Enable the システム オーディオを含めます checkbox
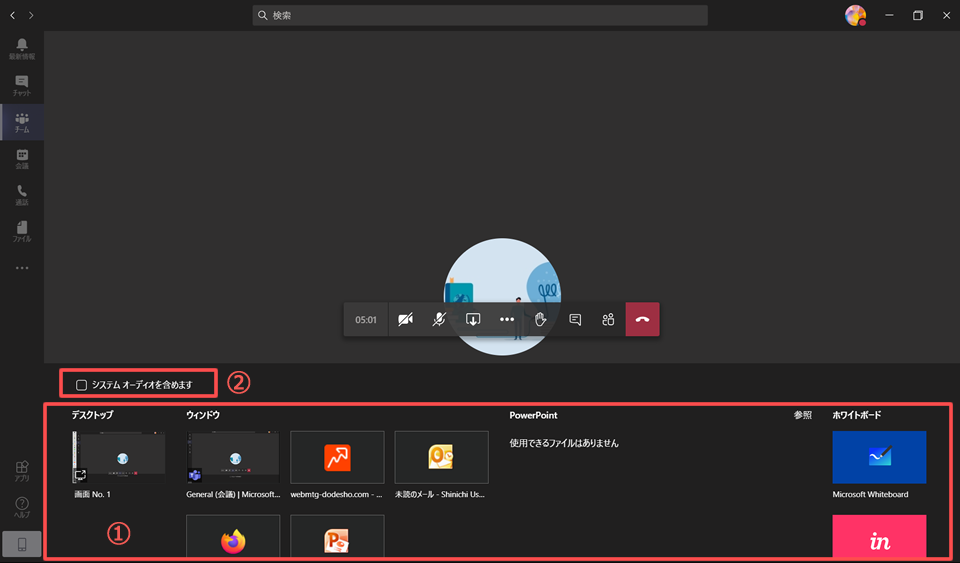Viewport: 960px width, 563px height. click(81, 385)
